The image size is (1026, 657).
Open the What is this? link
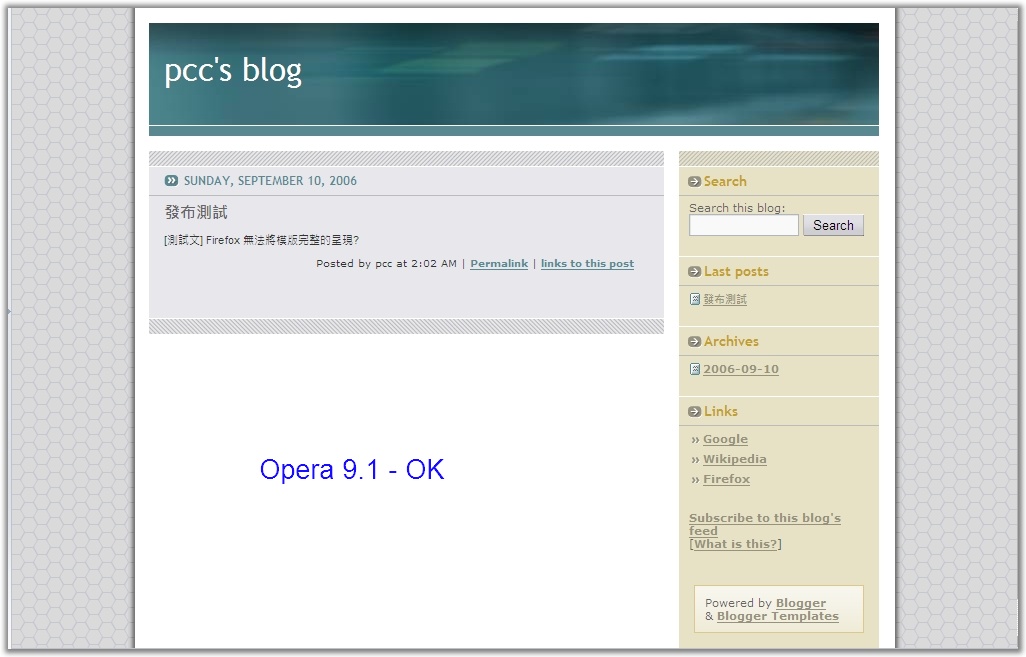coord(735,544)
